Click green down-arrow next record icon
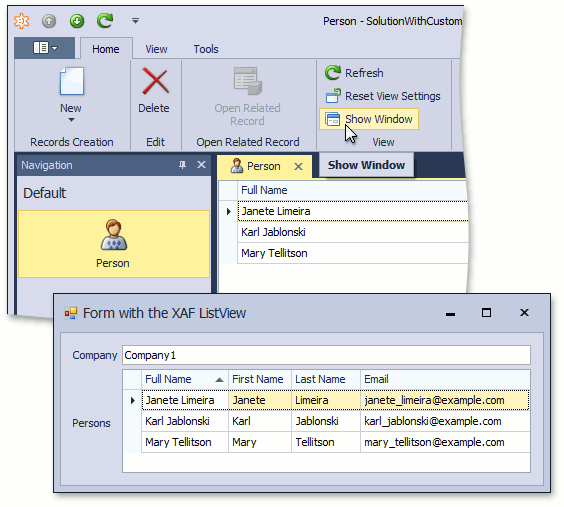This screenshot has height=507, width=564. click(77, 21)
